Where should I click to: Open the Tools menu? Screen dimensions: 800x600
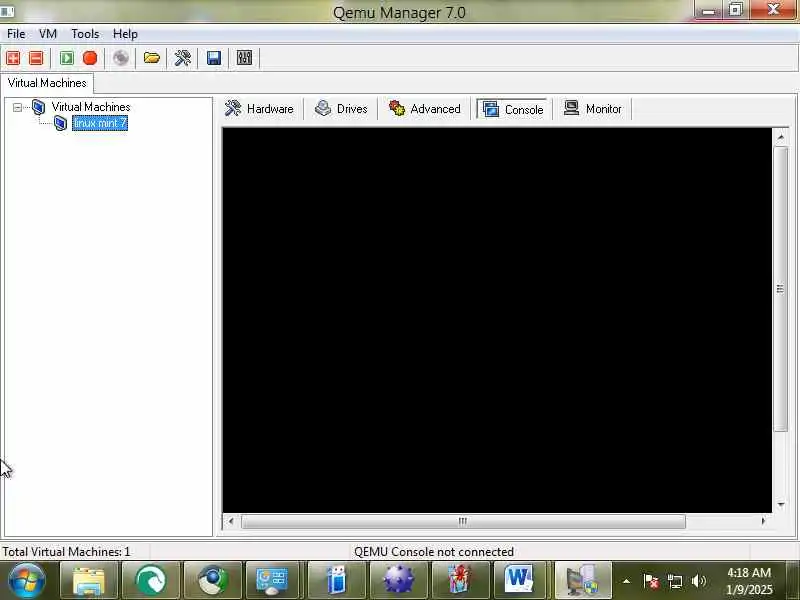click(85, 34)
